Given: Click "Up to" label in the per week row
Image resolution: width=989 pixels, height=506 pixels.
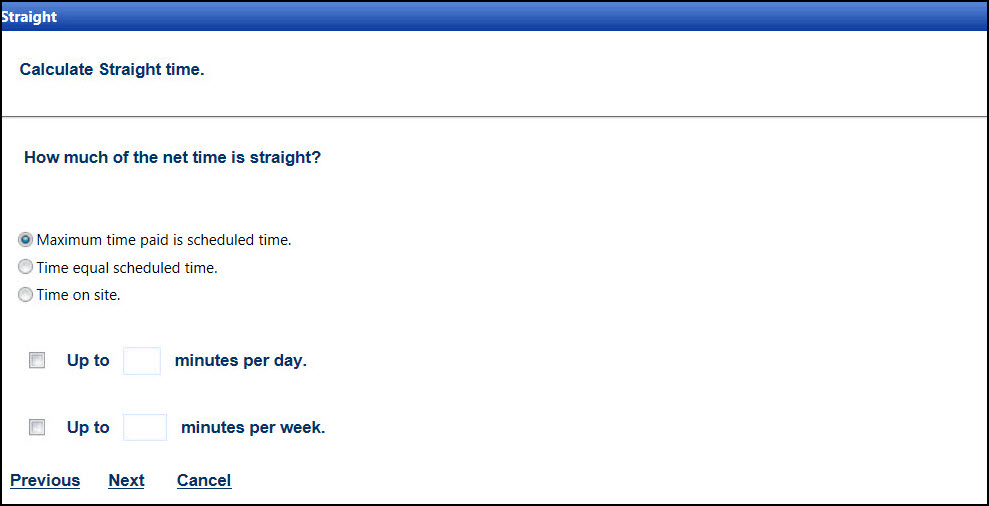Looking at the screenshot, I should click(88, 428).
